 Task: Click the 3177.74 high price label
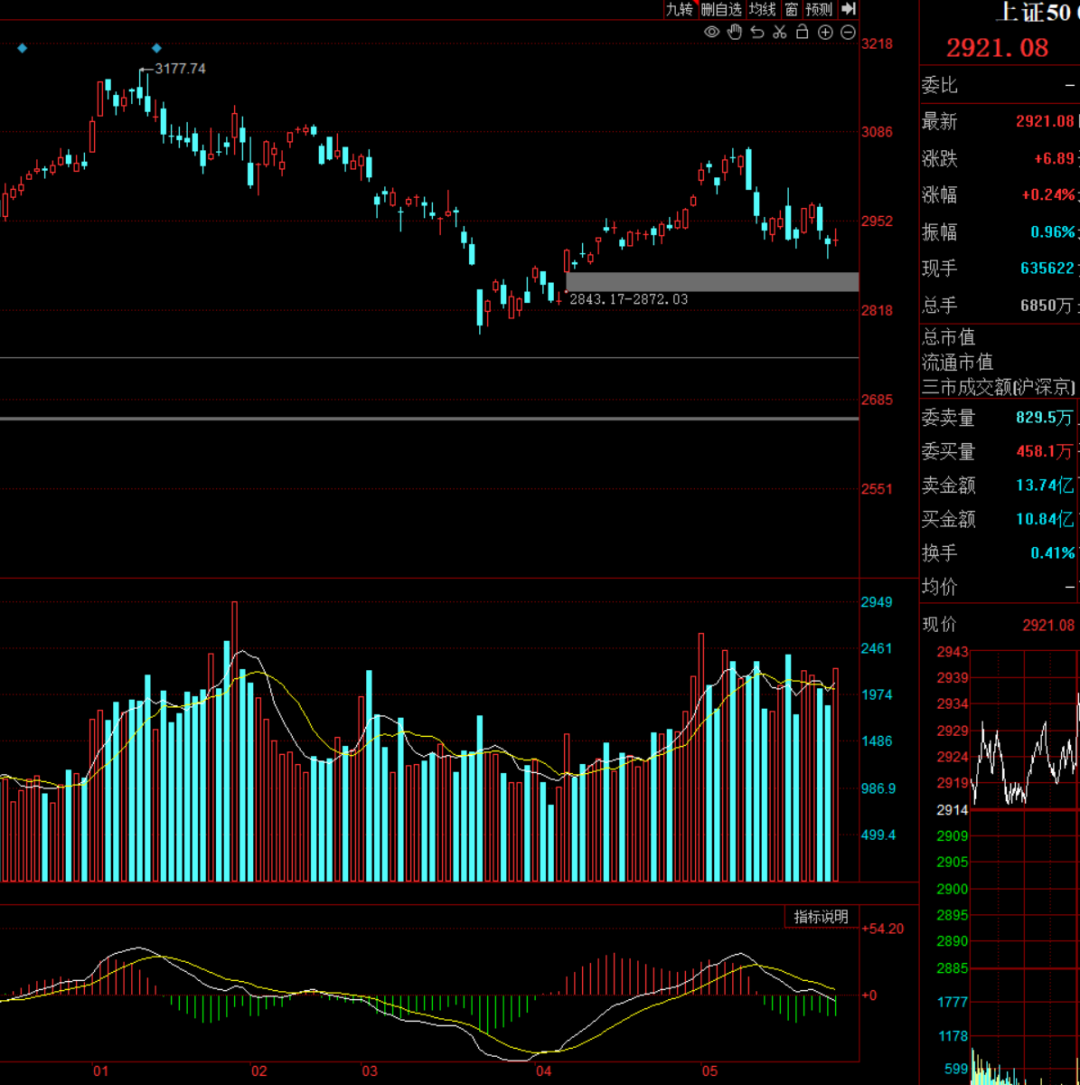(x=180, y=69)
